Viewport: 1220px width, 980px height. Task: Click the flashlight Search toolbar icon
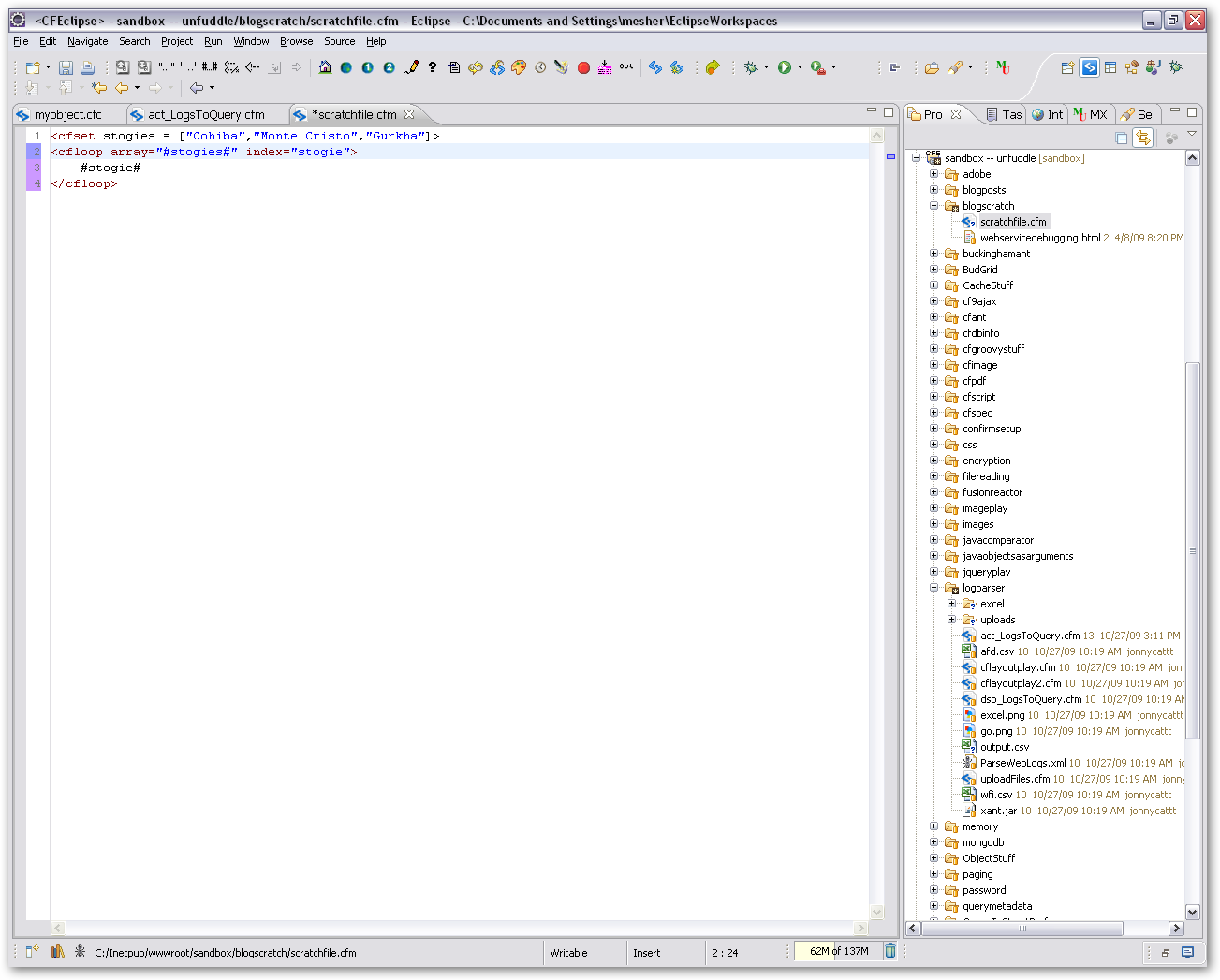[x=955, y=67]
